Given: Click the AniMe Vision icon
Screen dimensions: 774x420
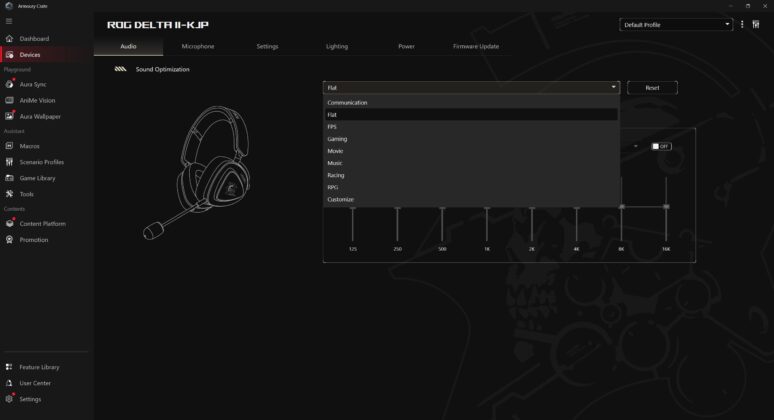Looking at the screenshot, I should pos(9,100).
